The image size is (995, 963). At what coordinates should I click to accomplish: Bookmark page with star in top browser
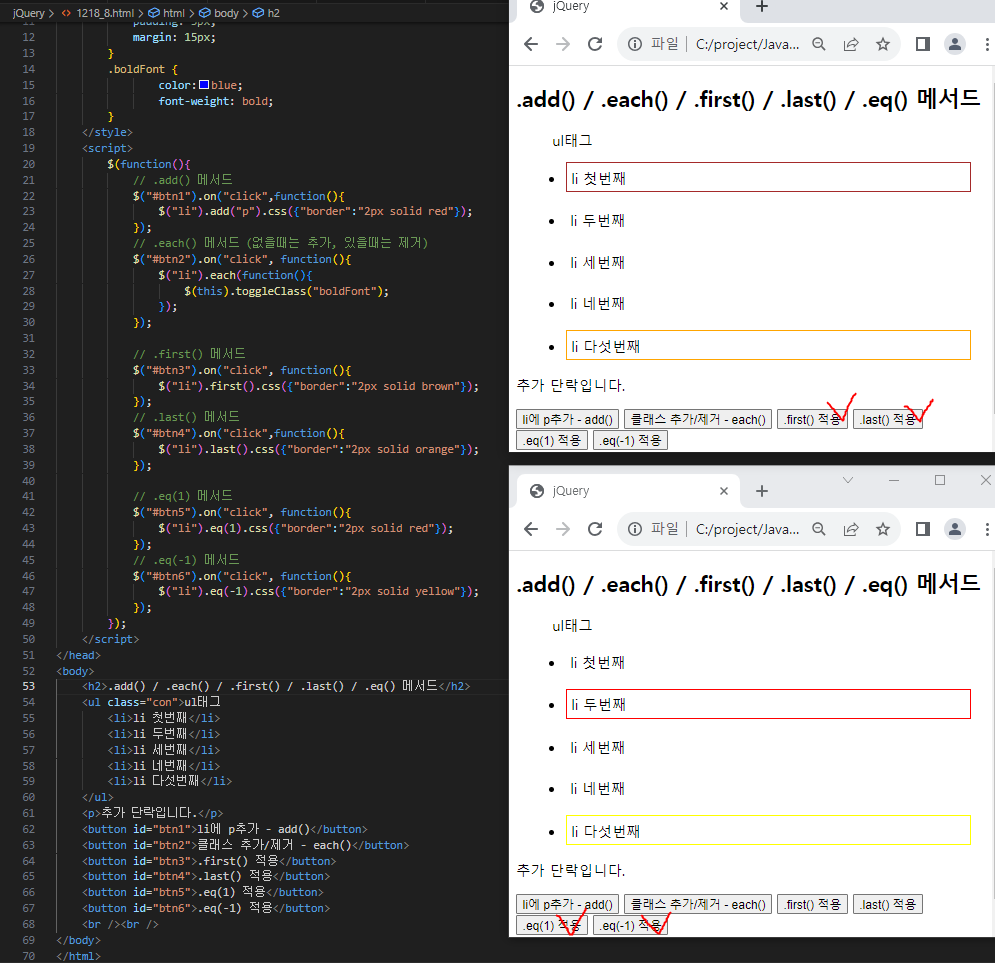(883, 44)
